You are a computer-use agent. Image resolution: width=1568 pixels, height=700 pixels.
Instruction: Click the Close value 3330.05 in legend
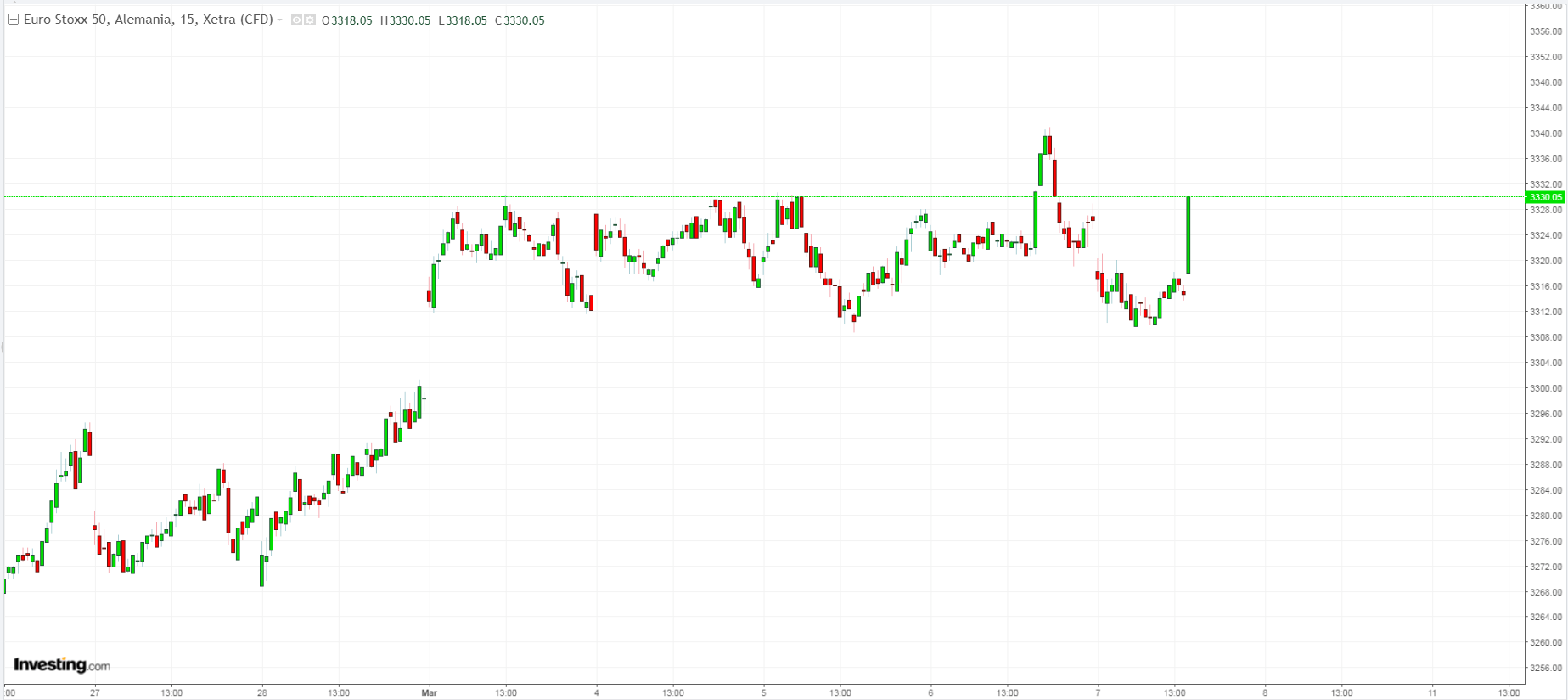click(524, 20)
